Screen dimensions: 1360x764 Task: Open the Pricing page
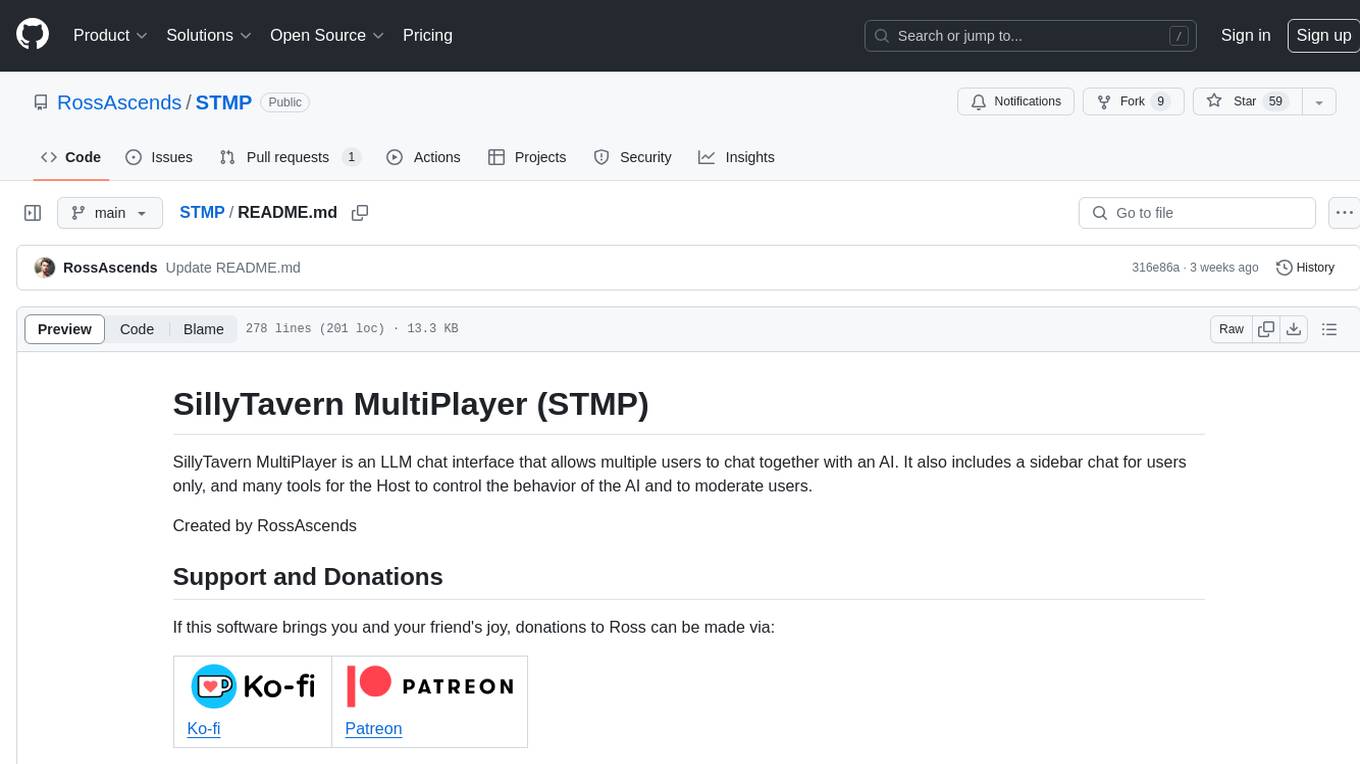tap(427, 35)
